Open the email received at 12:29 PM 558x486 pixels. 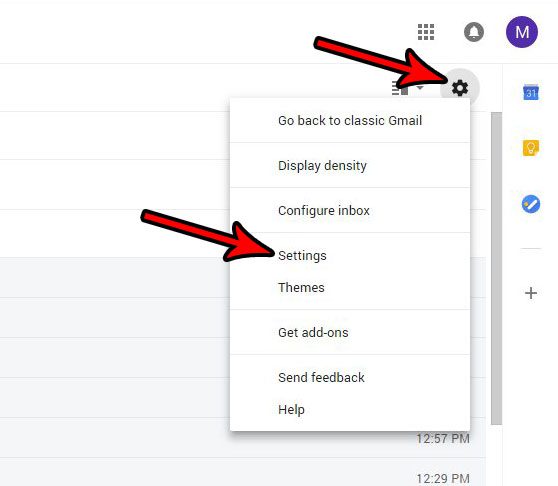pyautogui.click(x=243, y=472)
